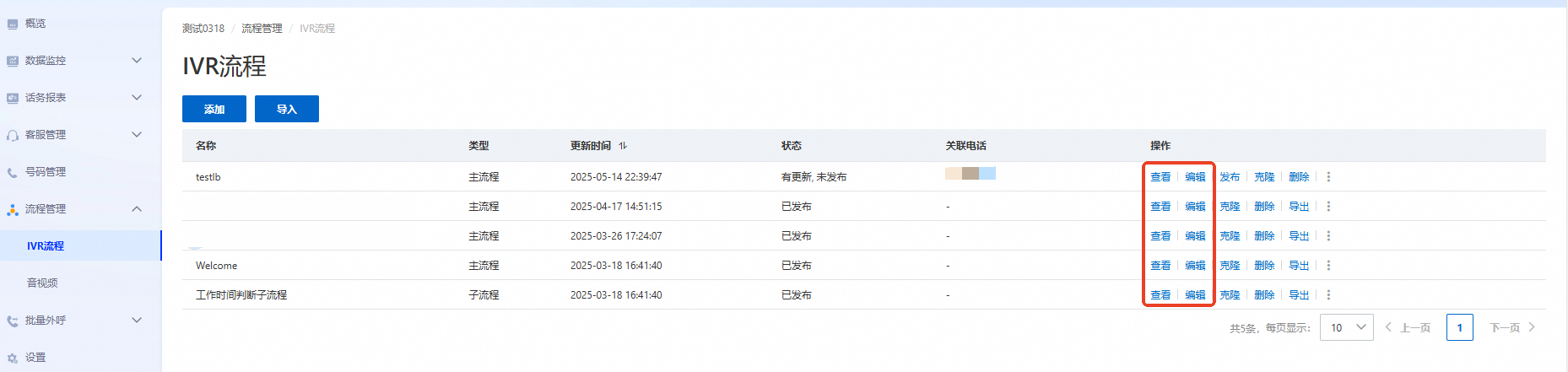The width and height of the screenshot is (1568, 372).
Task: Click the 客服管理 headset icon
Action: click(x=13, y=135)
